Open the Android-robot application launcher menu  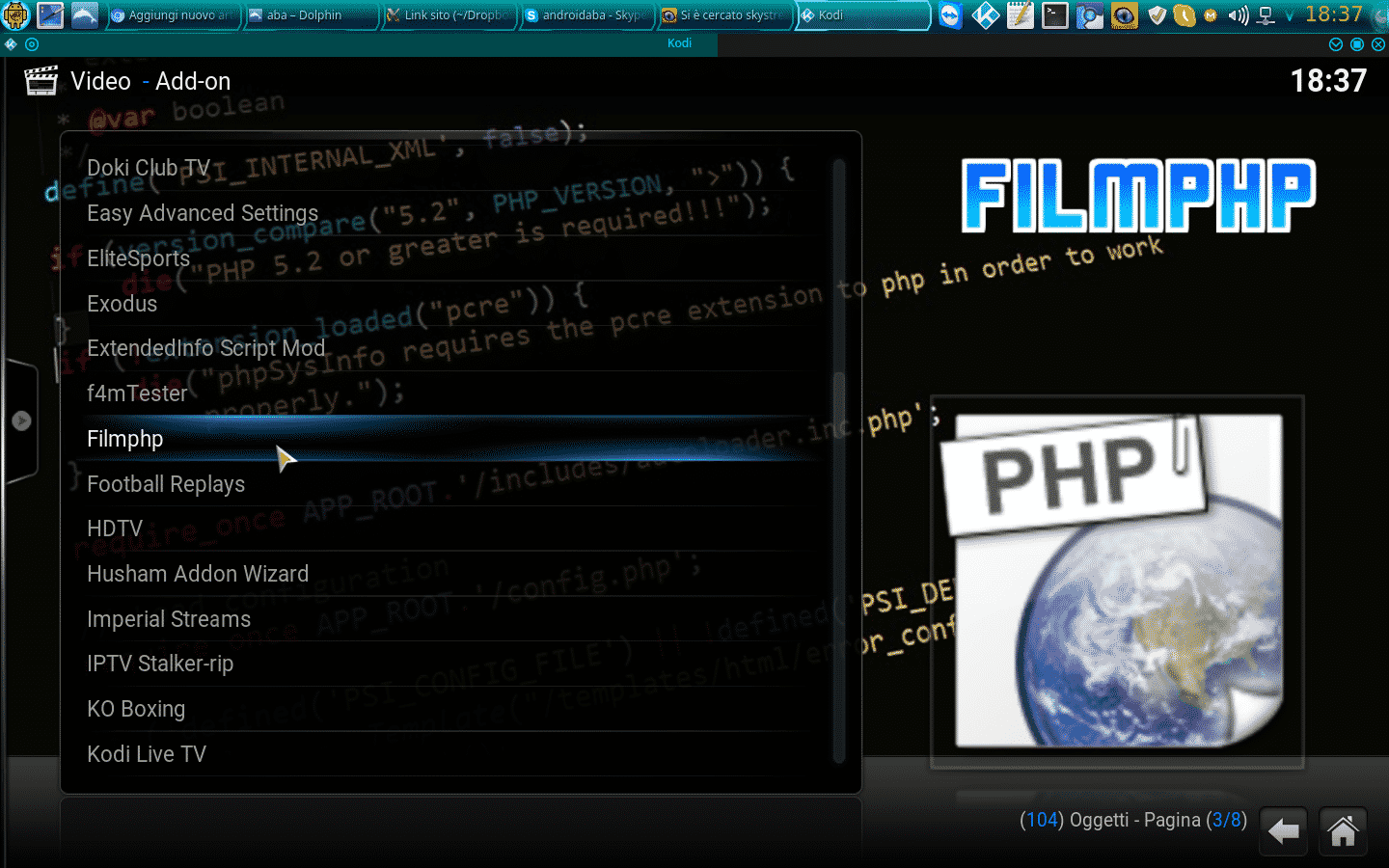point(16,15)
